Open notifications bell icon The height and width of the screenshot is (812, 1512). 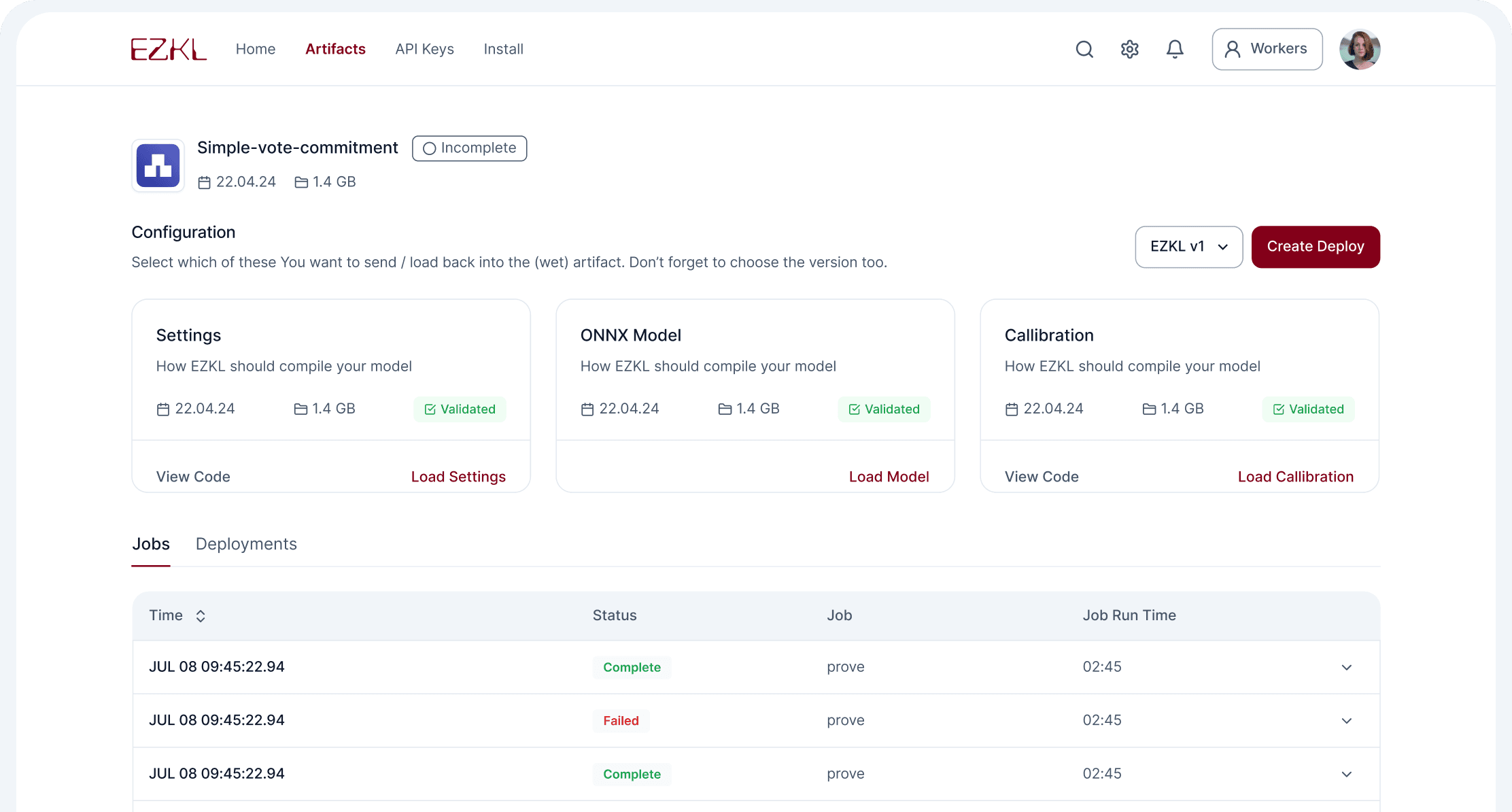click(x=1175, y=49)
